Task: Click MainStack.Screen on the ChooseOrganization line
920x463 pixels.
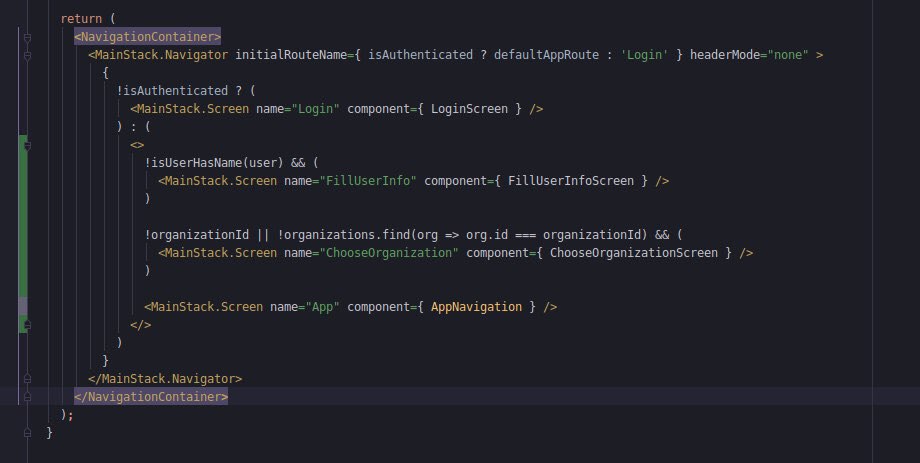Action: coord(221,253)
